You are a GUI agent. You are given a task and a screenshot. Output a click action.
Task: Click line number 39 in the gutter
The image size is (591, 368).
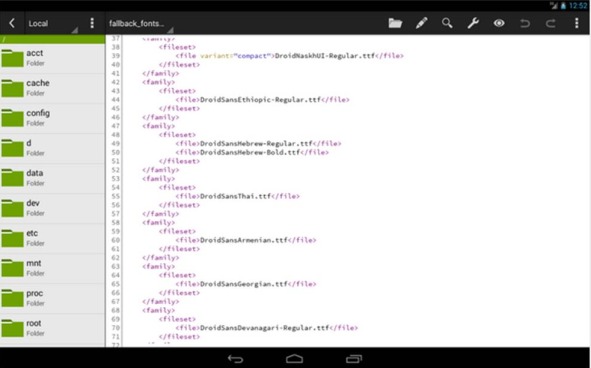point(116,56)
